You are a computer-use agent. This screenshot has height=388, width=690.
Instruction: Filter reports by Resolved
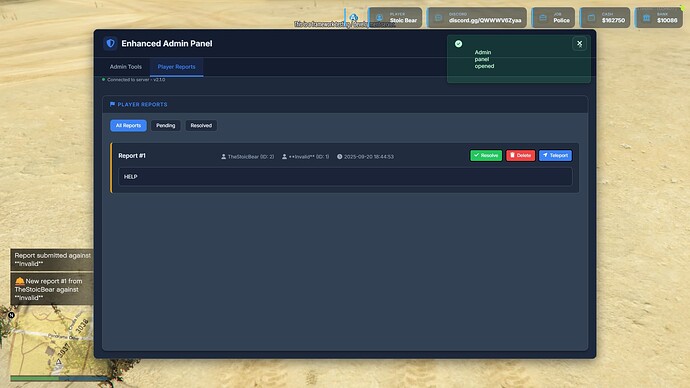(201, 125)
